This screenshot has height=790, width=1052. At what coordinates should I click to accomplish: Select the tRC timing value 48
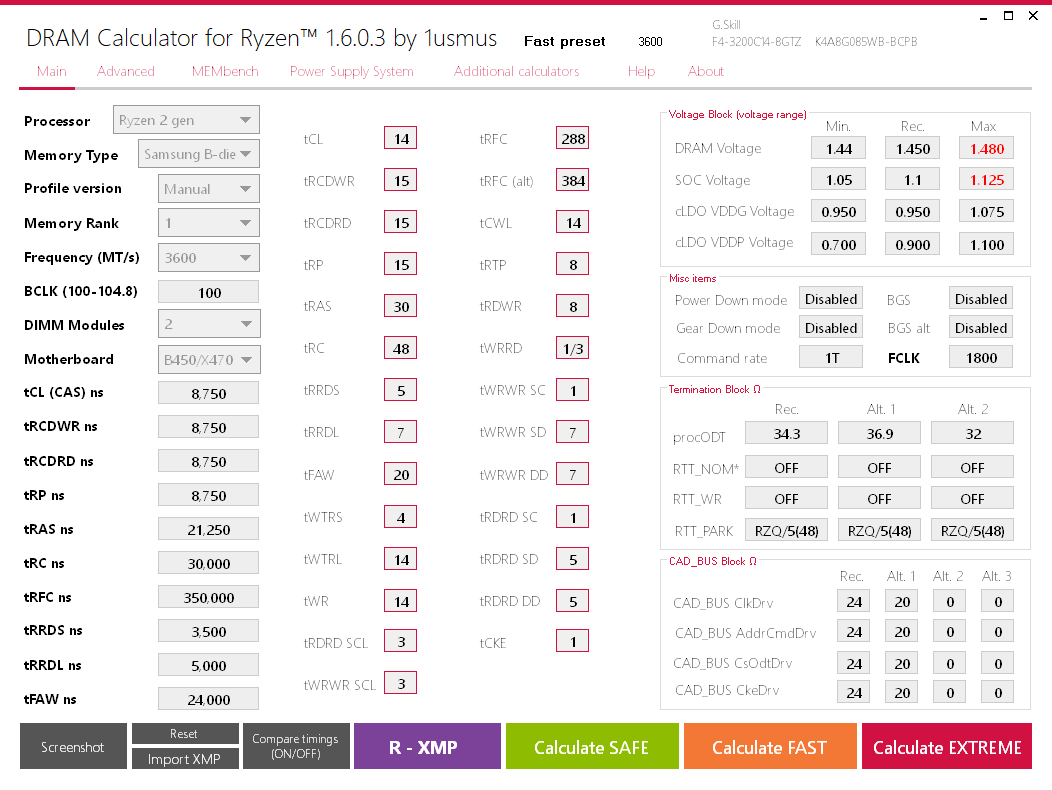[401, 348]
